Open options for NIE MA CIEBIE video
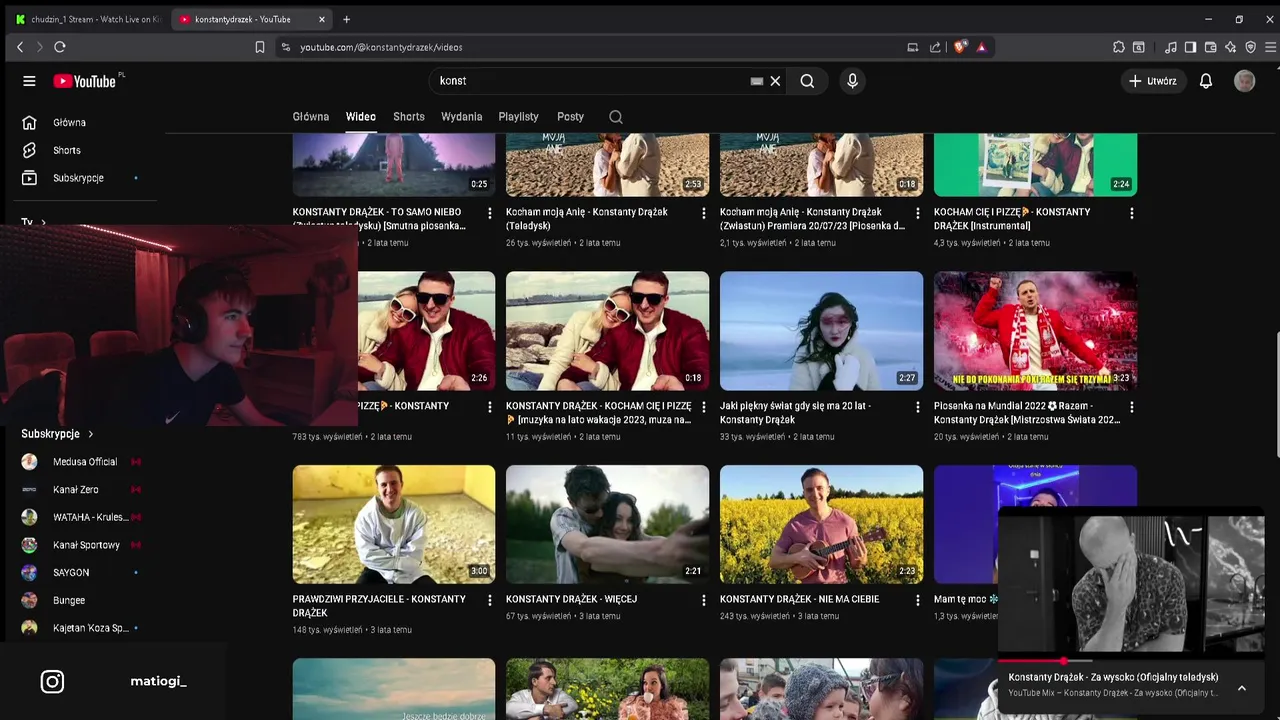1280x720 pixels. [917, 600]
